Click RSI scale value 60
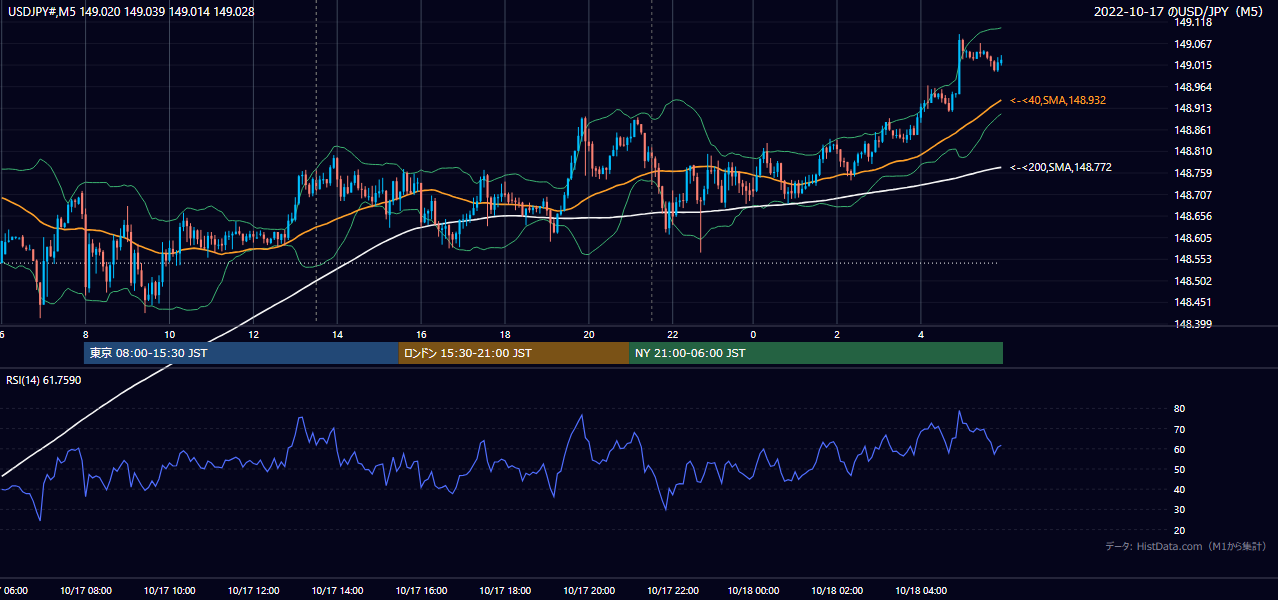 click(x=1180, y=449)
